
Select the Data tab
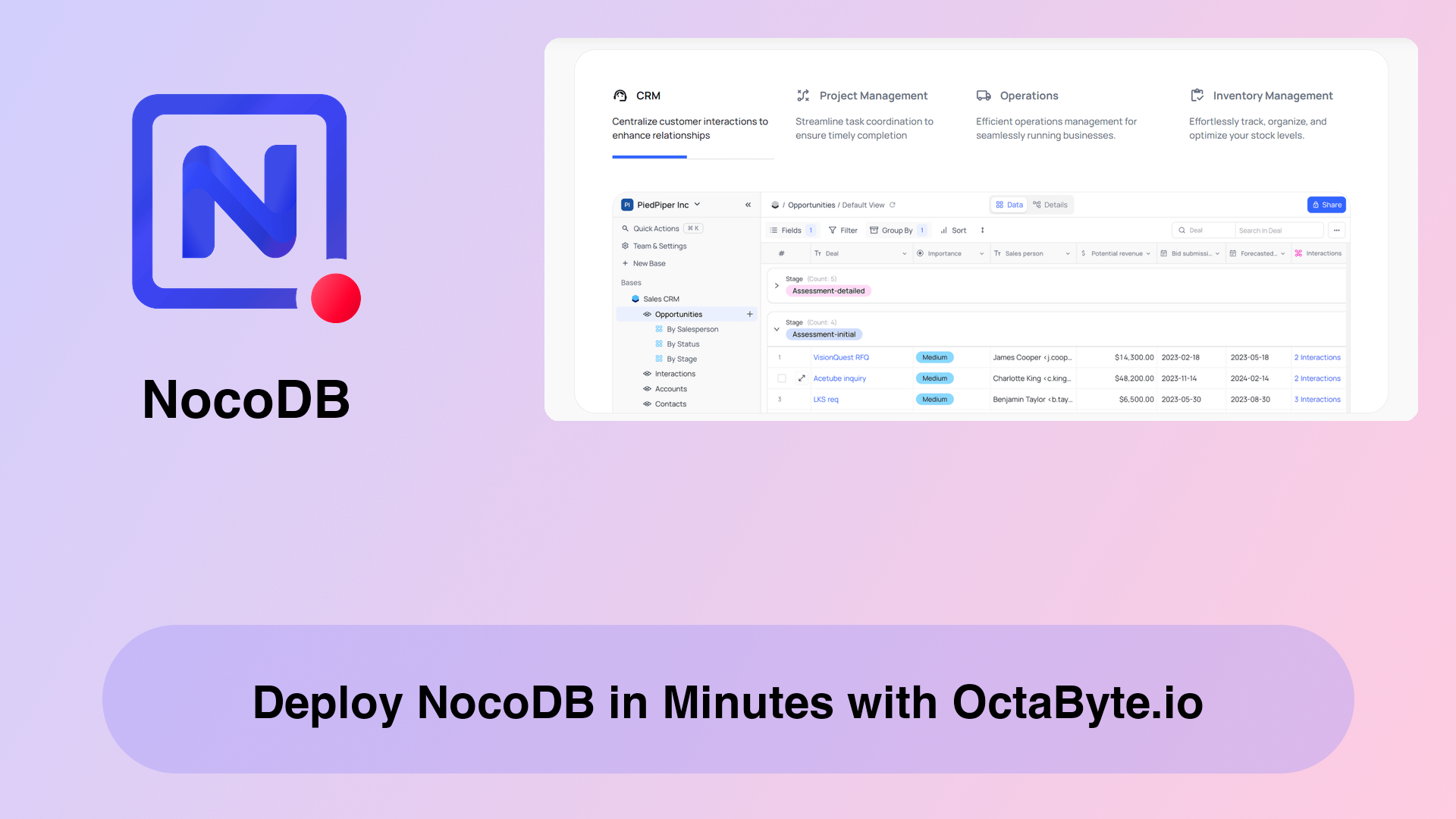pyautogui.click(x=1009, y=204)
